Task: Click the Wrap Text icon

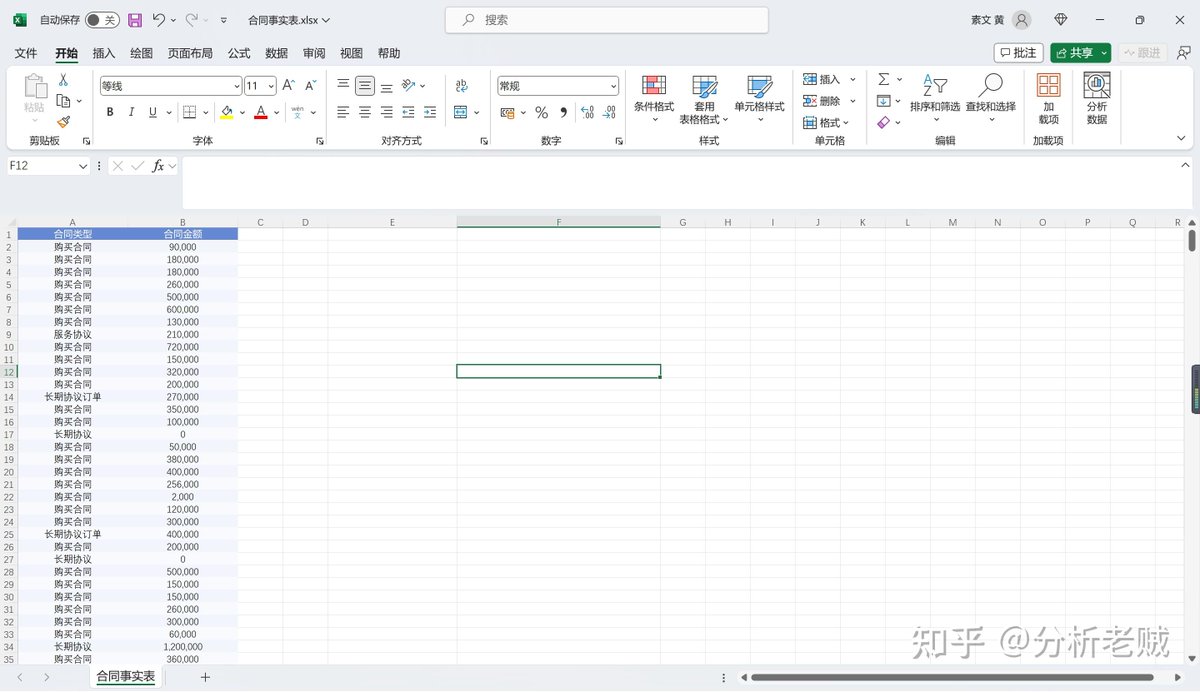Action: tap(462, 85)
